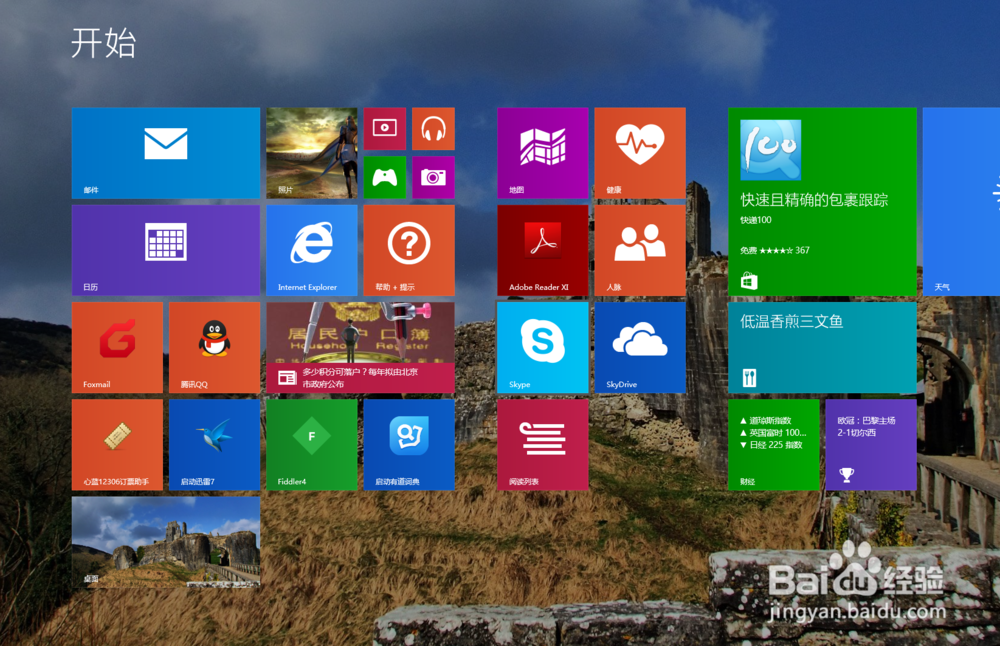The height and width of the screenshot is (646, 1000).
Task: Open SkyDrive tile
Action: pyautogui.click(x=640, y=348)
